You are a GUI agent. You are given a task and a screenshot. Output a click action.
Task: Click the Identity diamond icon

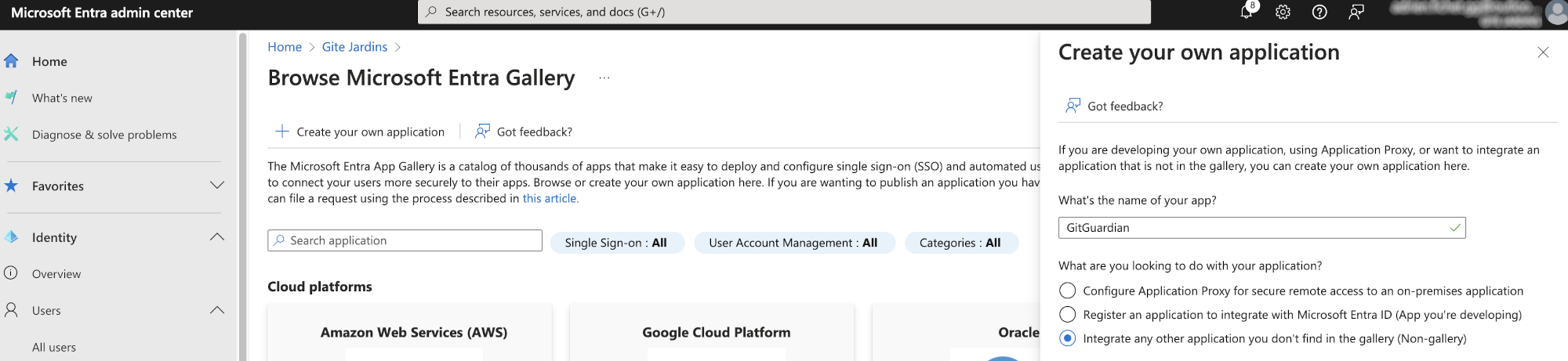(x=11, y=237)
